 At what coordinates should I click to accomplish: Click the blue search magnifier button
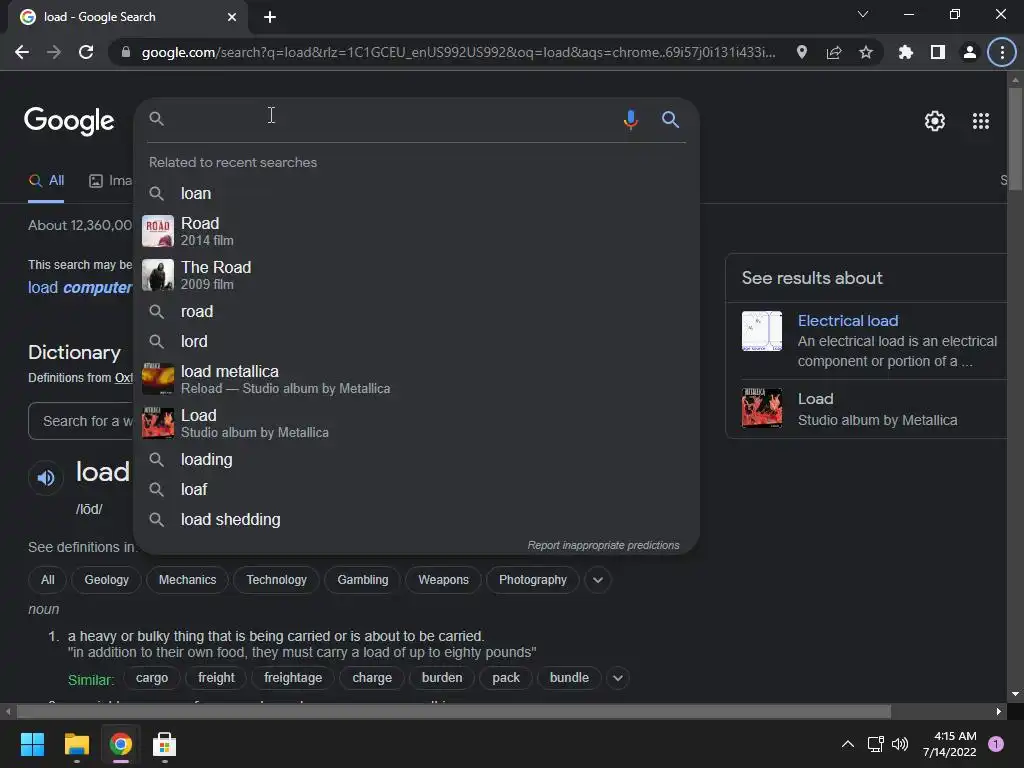(x=670, y=120)
